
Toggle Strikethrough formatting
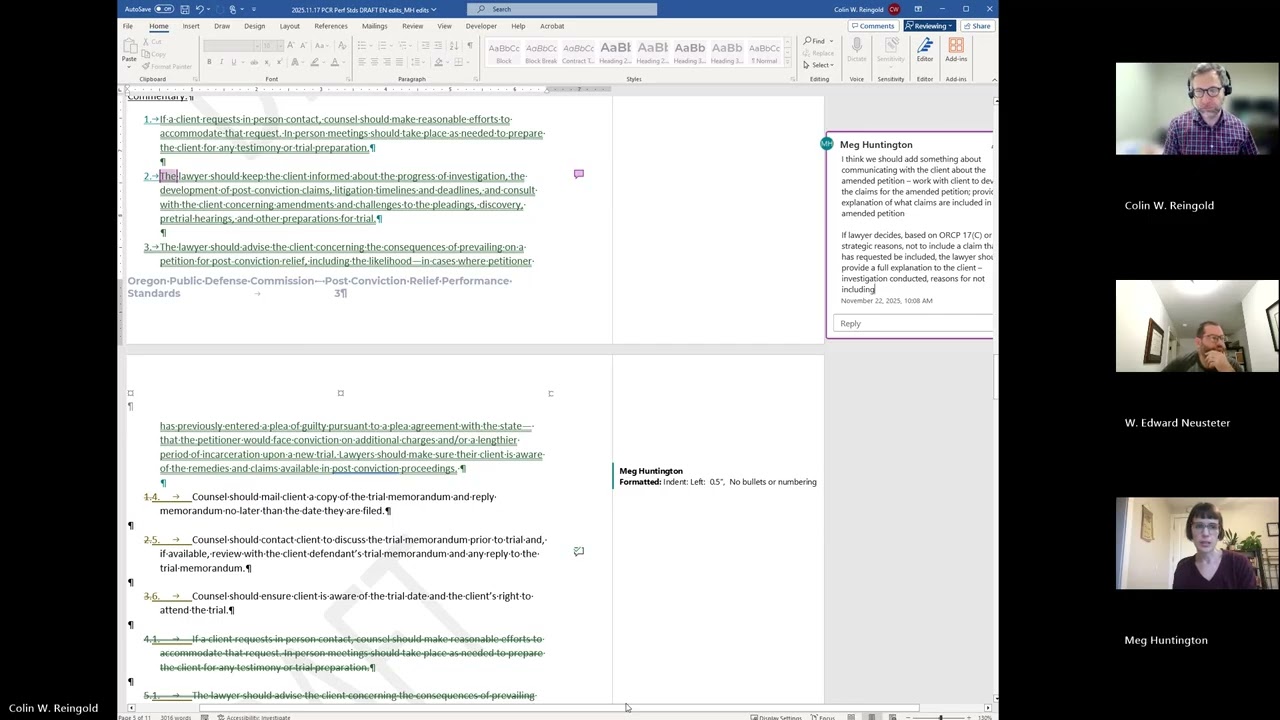(254, 62)
